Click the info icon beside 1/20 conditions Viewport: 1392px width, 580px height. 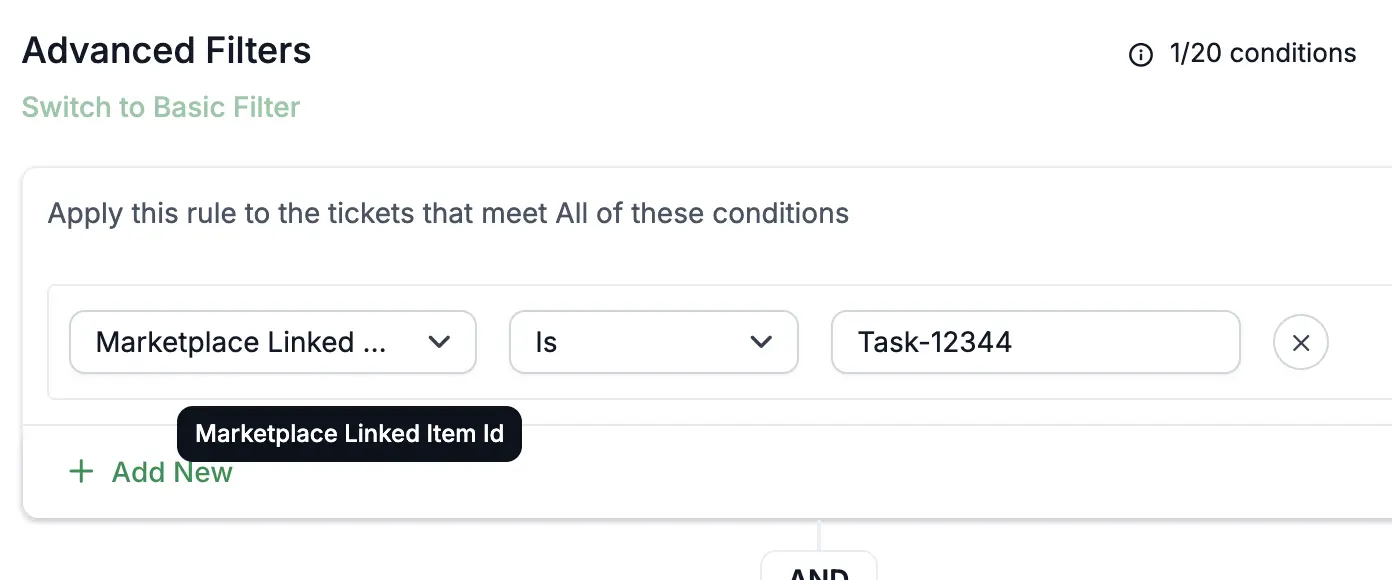point(1140,55)
